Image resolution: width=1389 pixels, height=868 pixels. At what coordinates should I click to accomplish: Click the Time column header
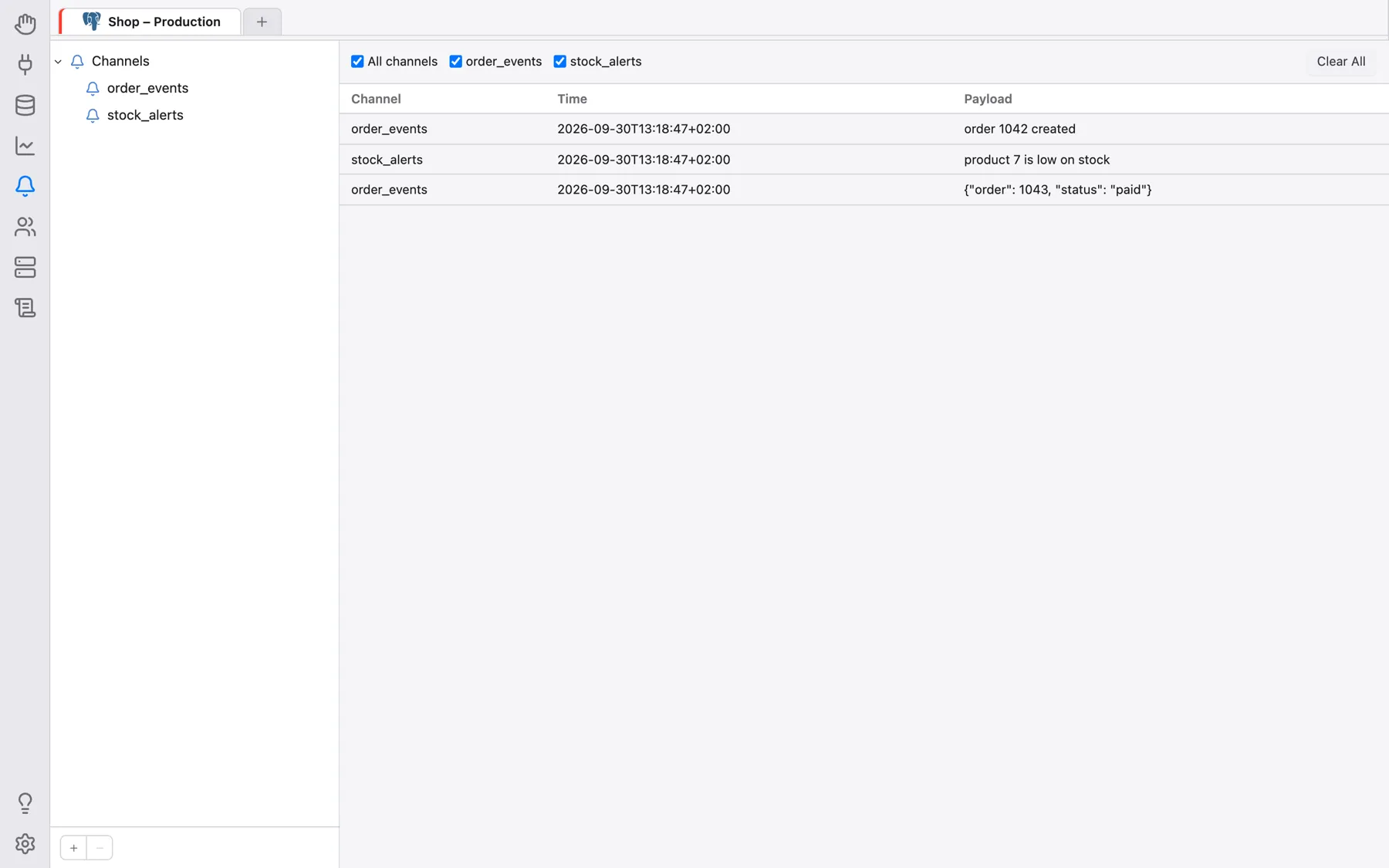[572, 99]
